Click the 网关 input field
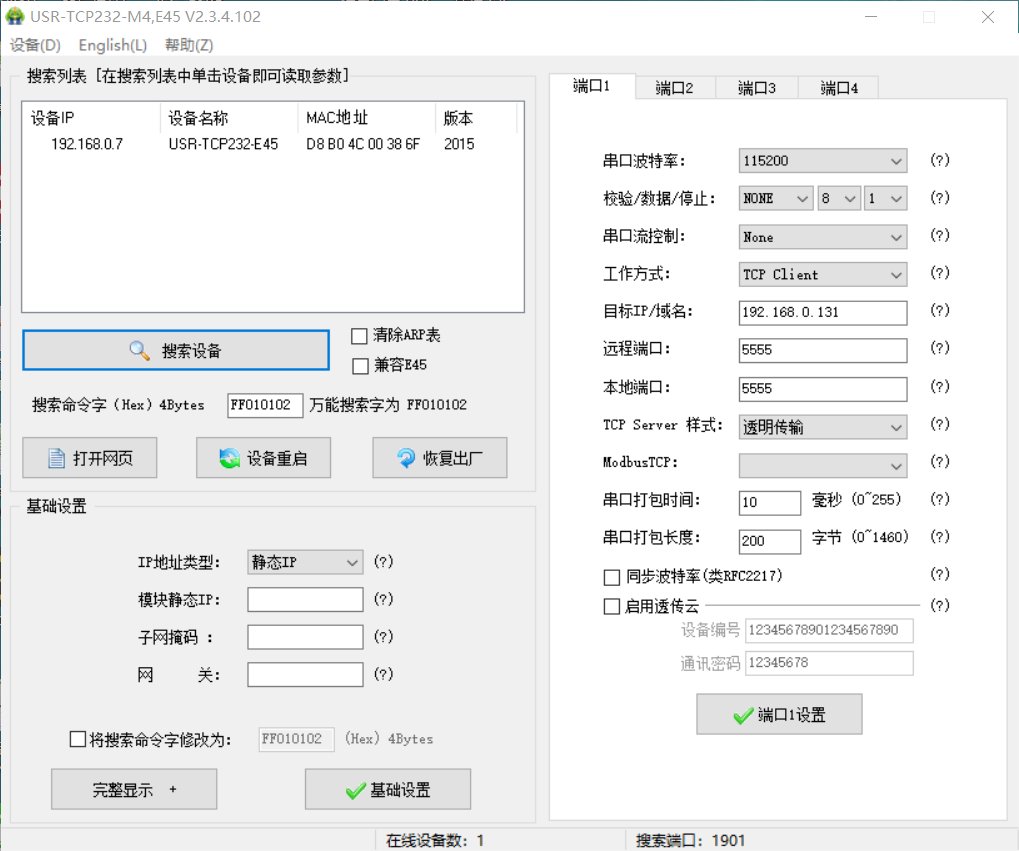This screenshot has height=851, width=1019. (x=305, y=675)
